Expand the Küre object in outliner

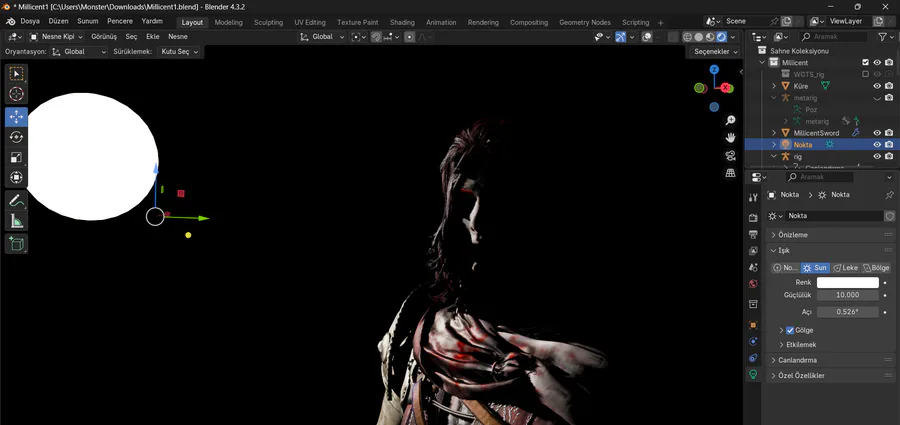point(774,86)
